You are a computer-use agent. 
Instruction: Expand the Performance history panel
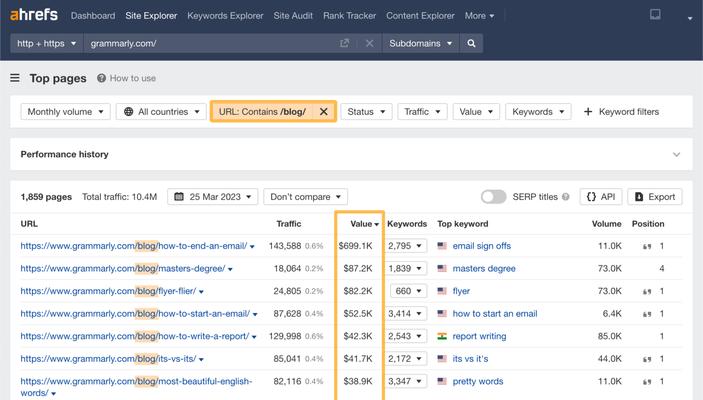[x=676, y=154]
